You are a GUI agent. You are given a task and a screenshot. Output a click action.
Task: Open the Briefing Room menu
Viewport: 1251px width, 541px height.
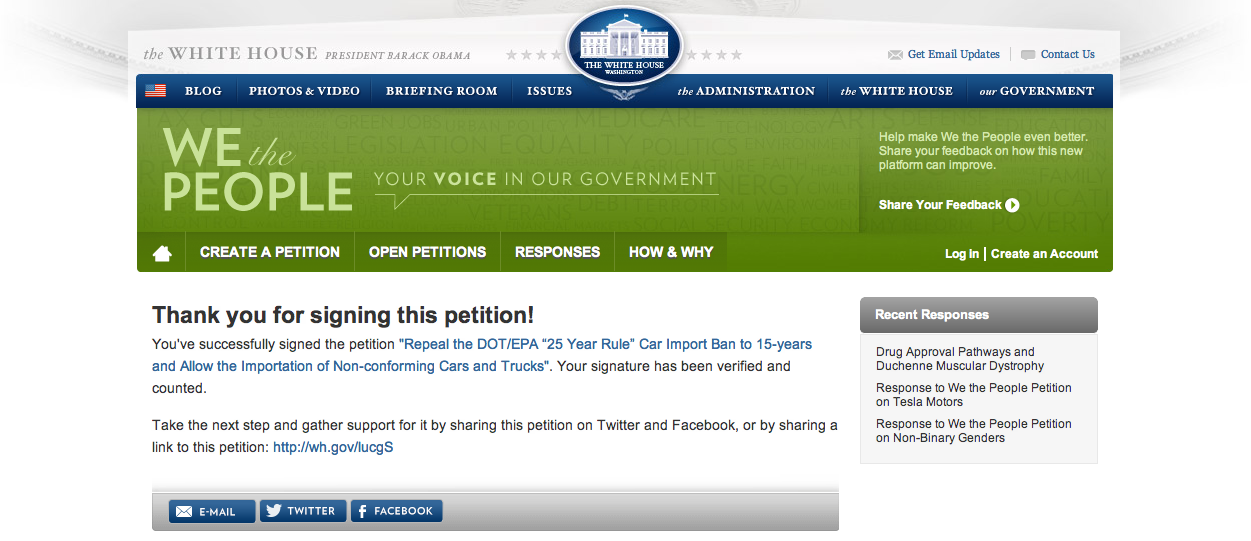[441, 91]
